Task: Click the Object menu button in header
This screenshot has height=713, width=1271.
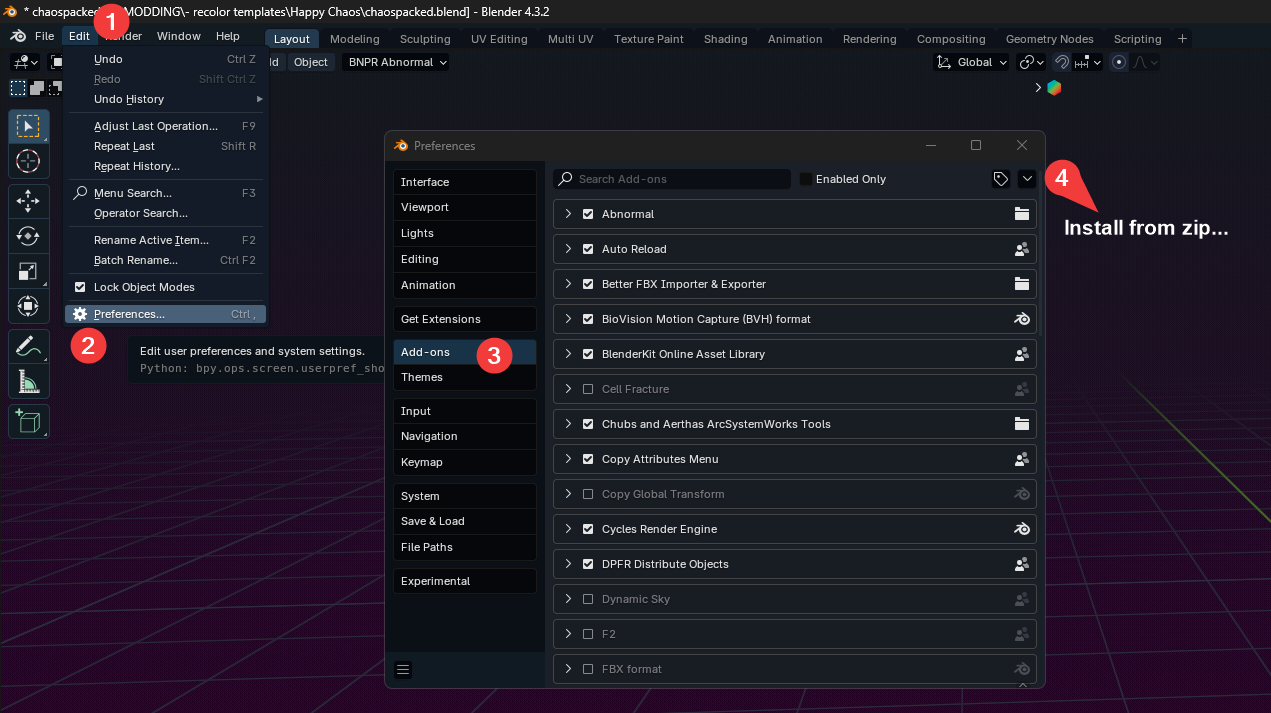Action: 311,62
